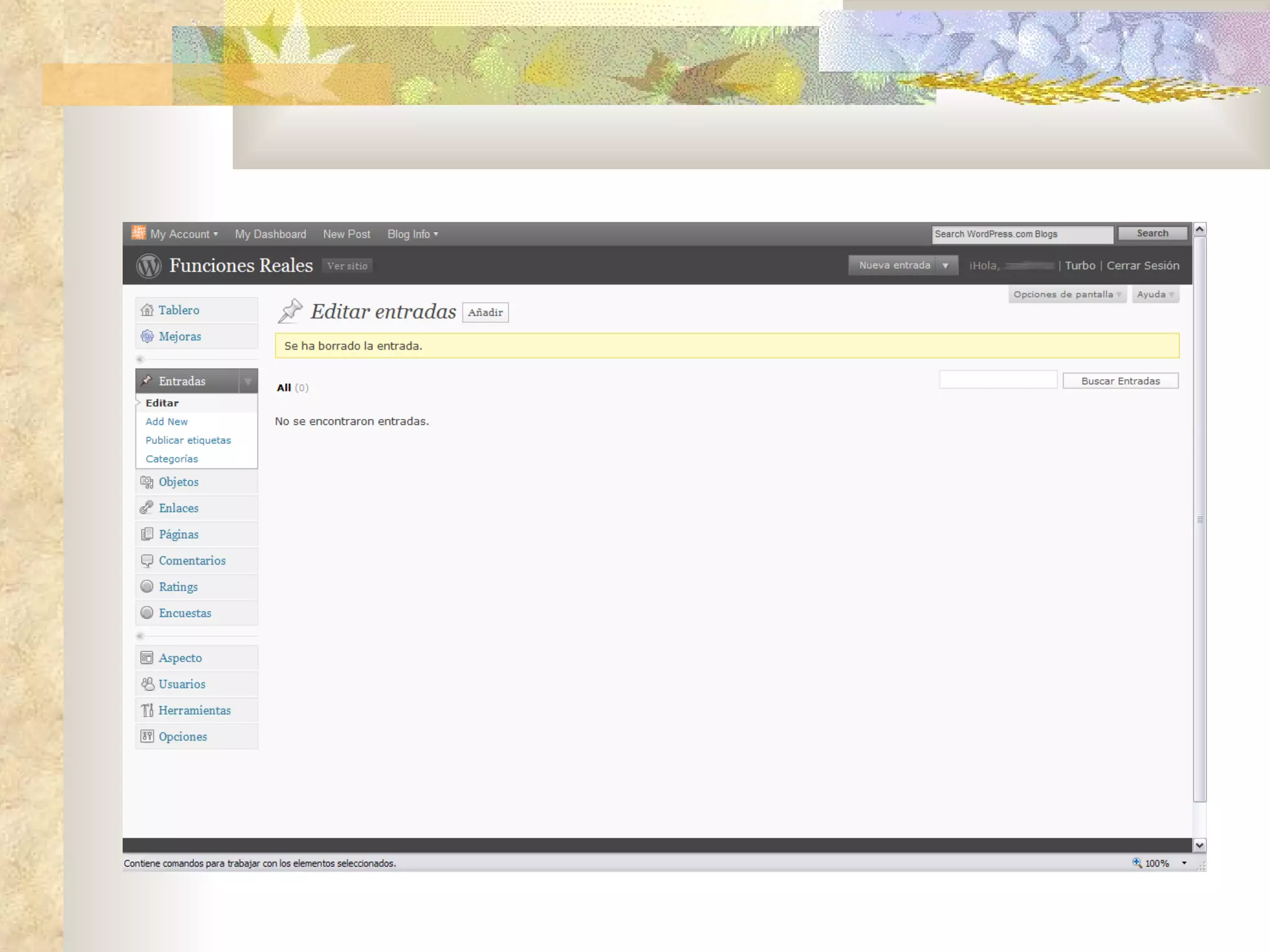Open the Ayuda help dropdown
This screenshot has width=1270, height=952.
[x=1155, y=294]
